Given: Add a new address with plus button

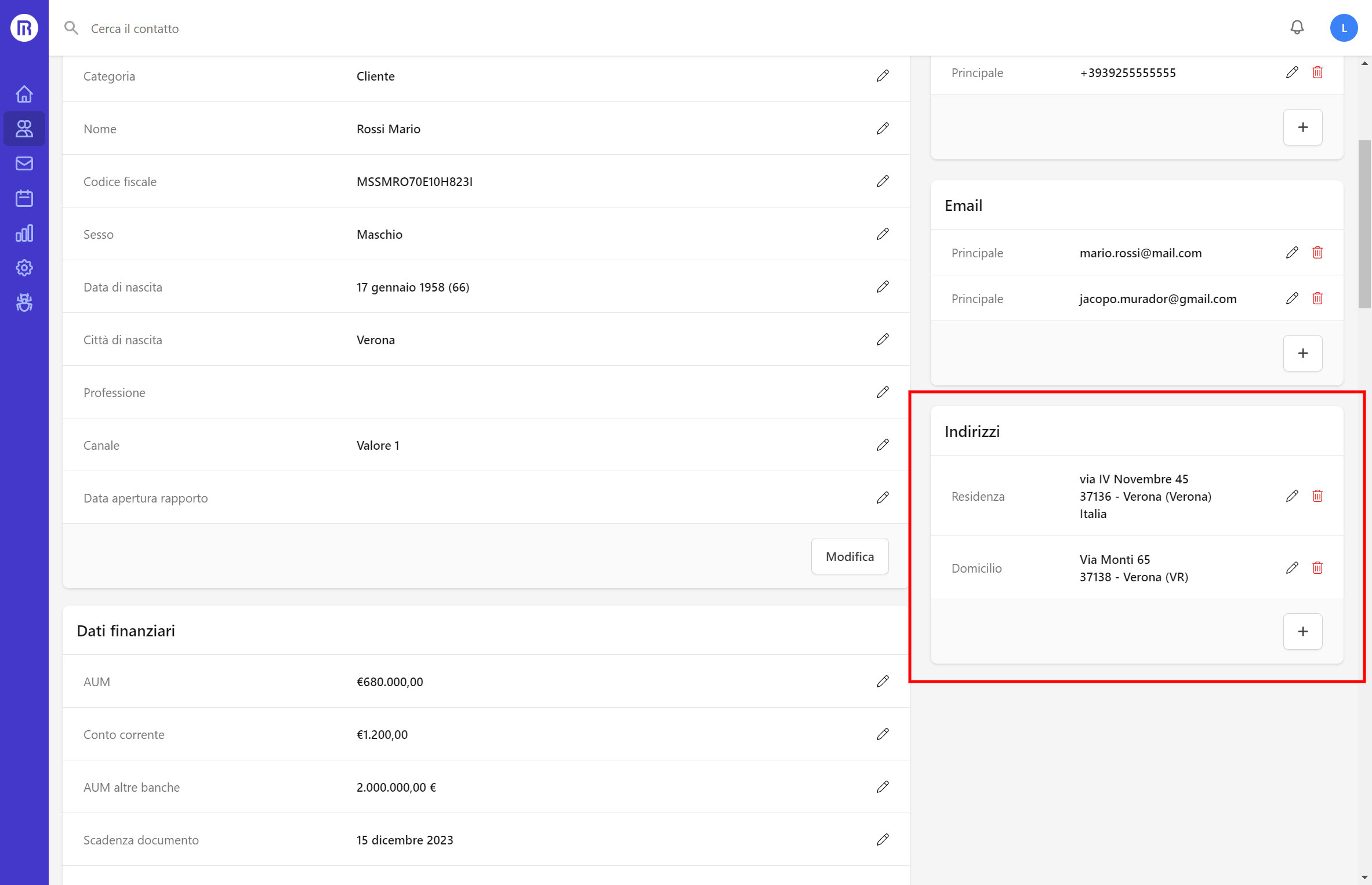Looking at the screenshot, I should point(1302,631).
